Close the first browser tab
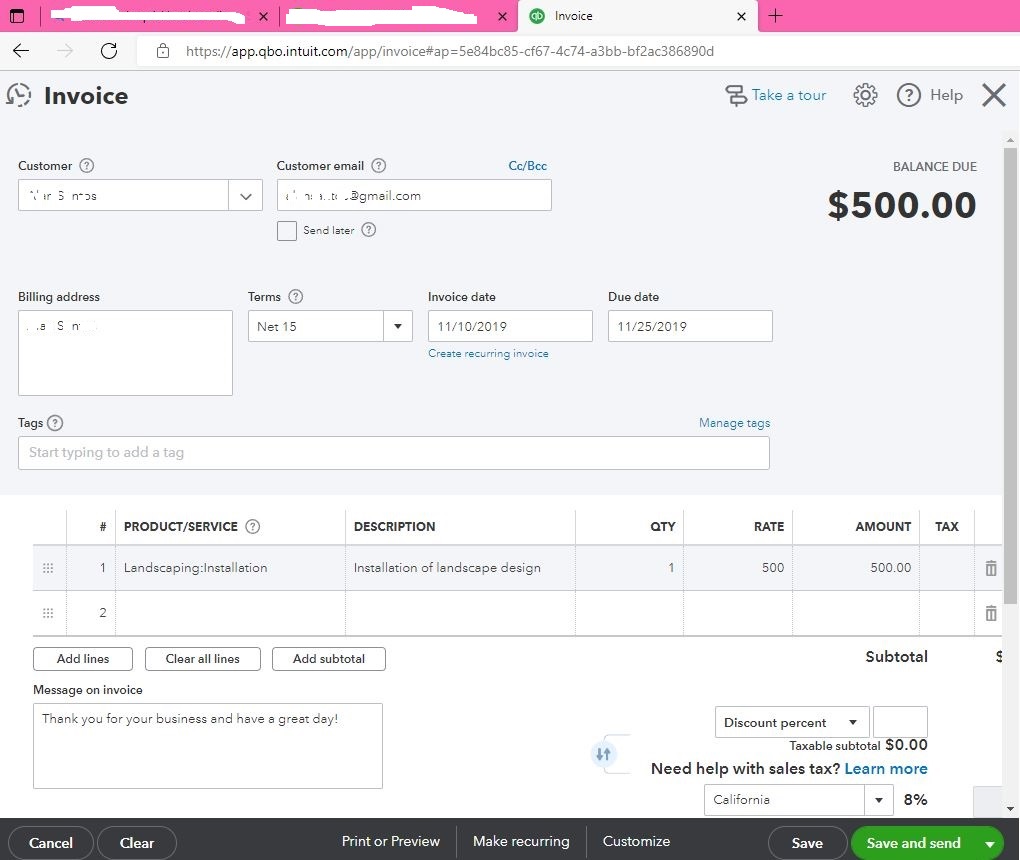Viewport: 1020px width, 860px height. pos(263,16)
